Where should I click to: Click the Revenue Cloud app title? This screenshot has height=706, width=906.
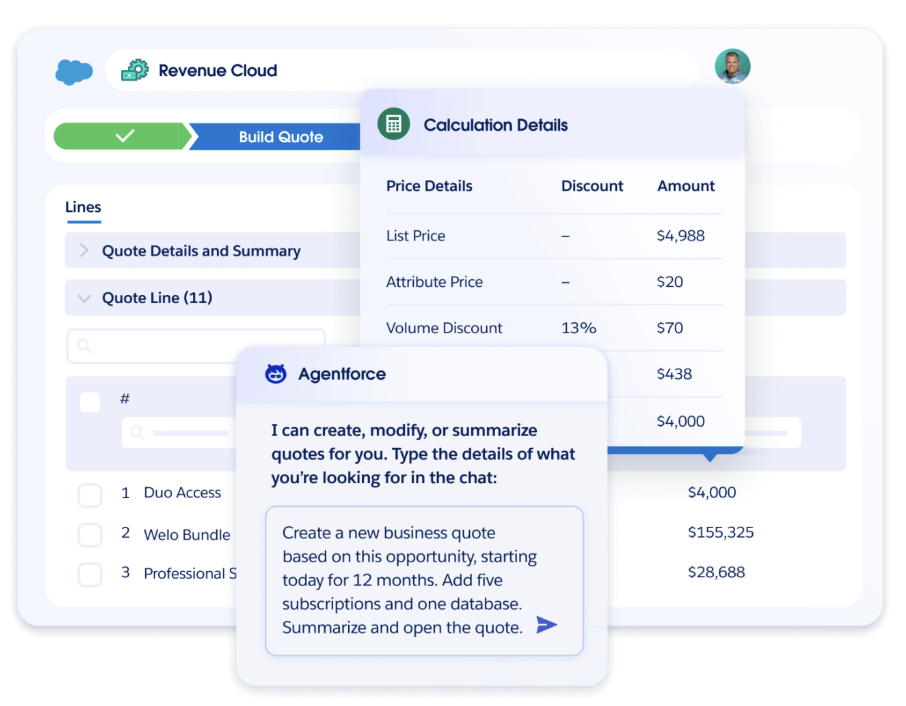click(218, 70)
